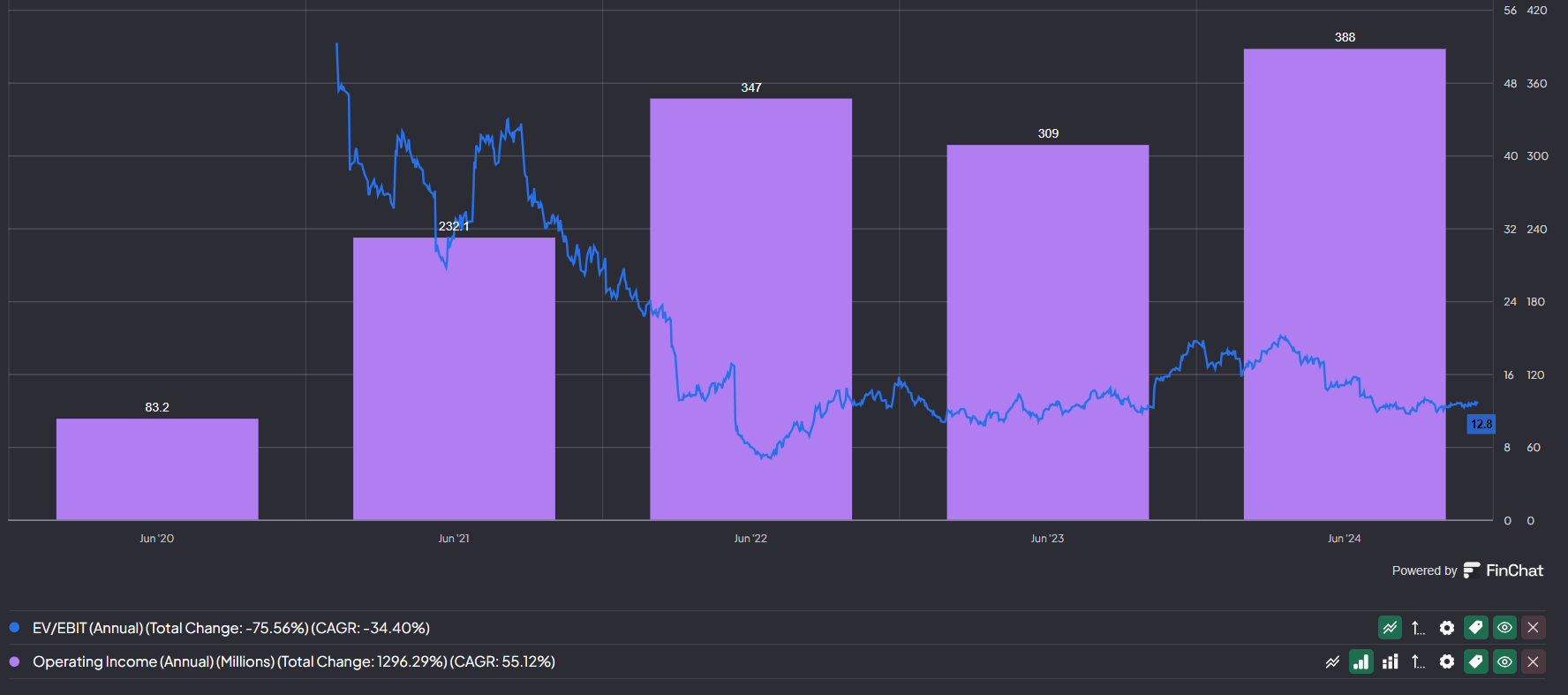
Task: Select line chart type for EV/EBIT
Action: 1390,628
